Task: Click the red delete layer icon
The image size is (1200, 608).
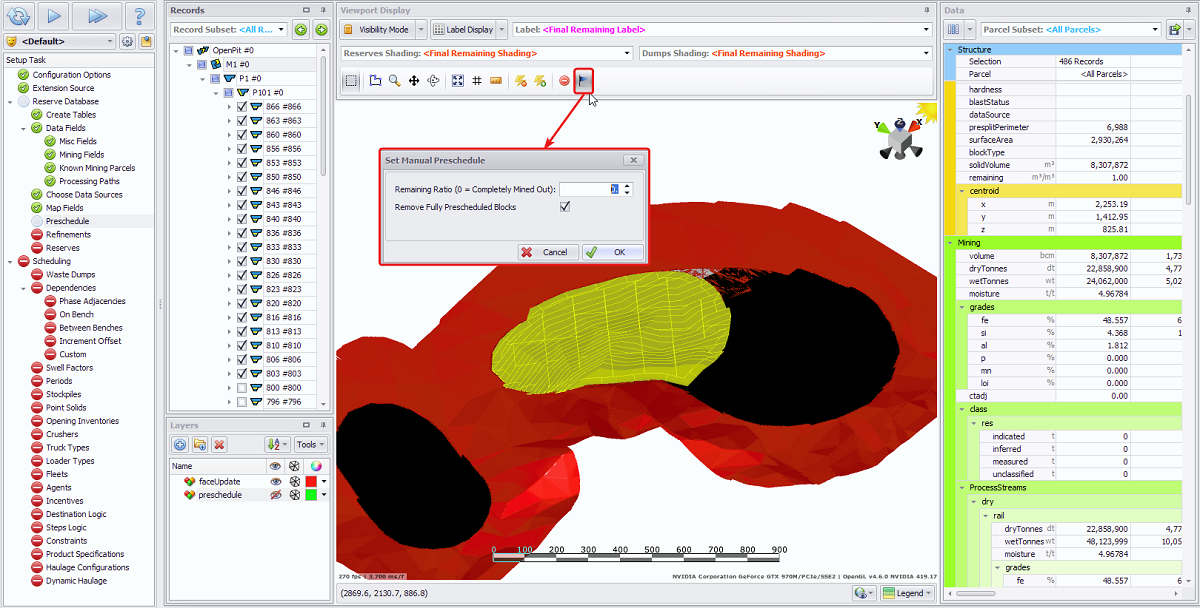Action: point(220,444)
